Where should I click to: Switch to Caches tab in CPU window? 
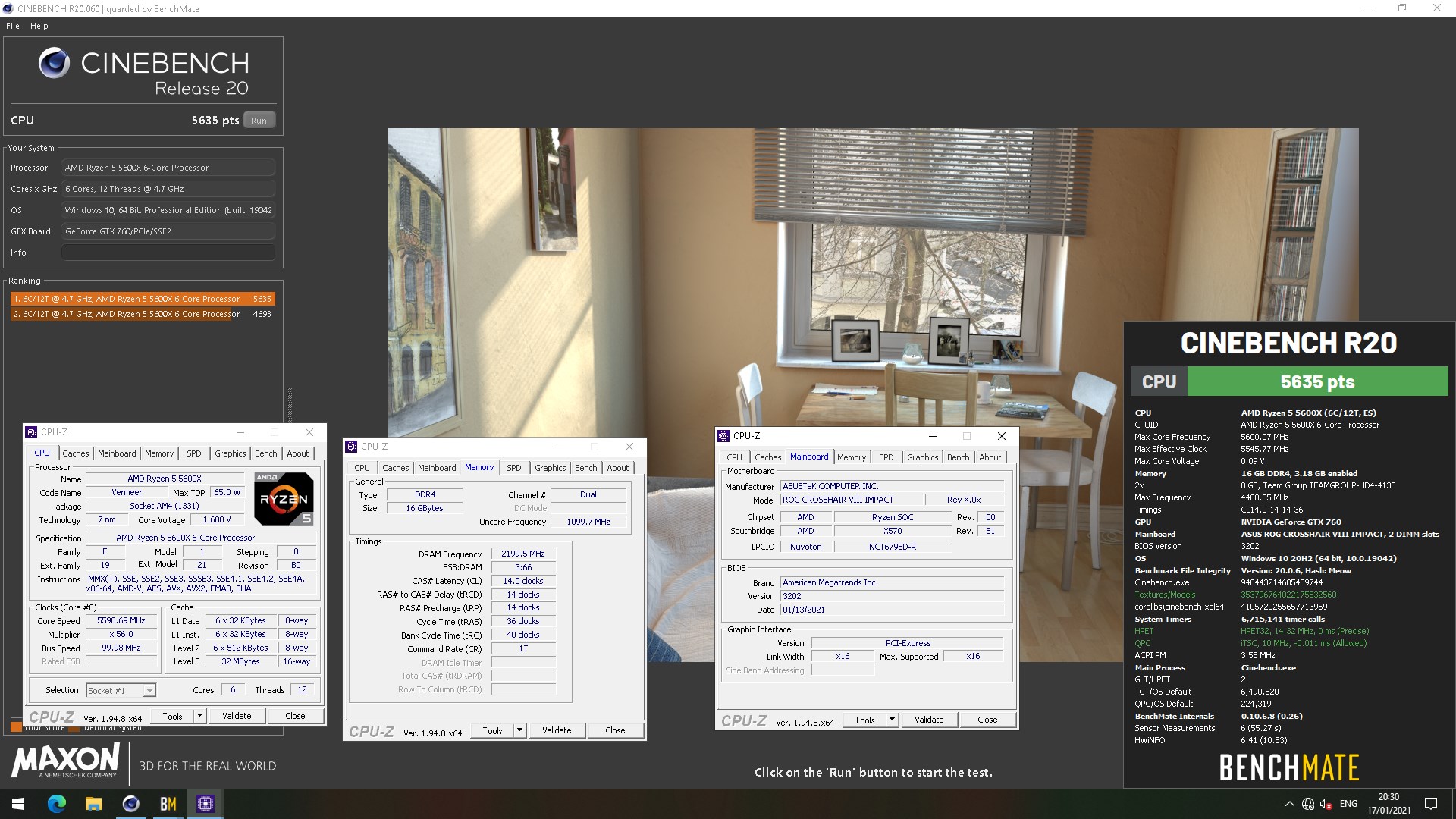pos(76,453)
